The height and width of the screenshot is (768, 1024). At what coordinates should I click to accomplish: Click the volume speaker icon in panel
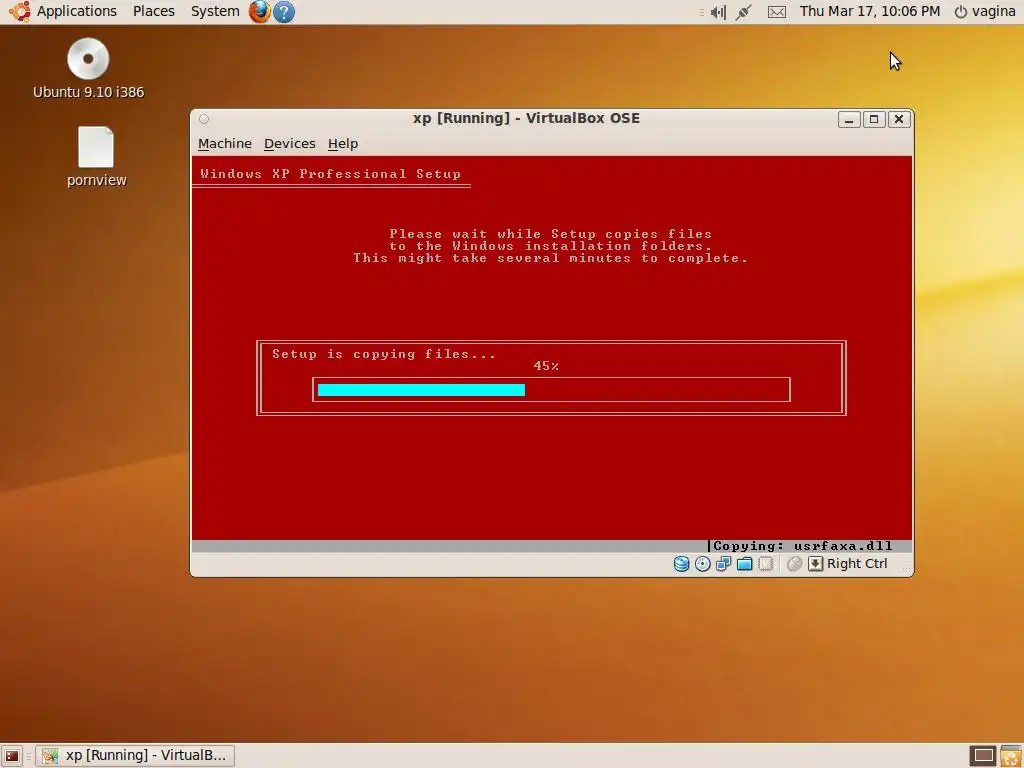click(718, 12)
